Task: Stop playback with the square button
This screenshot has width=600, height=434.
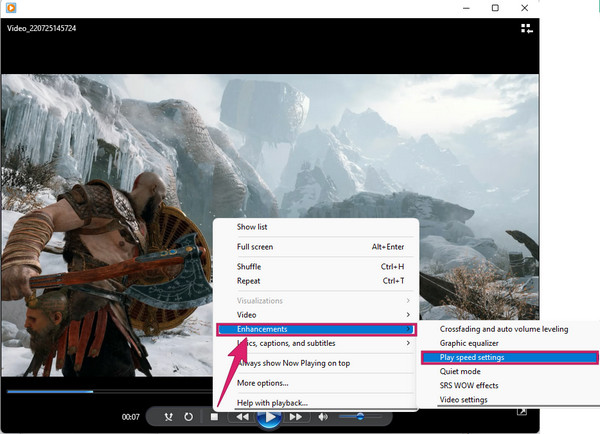Action: coord(214,417)
